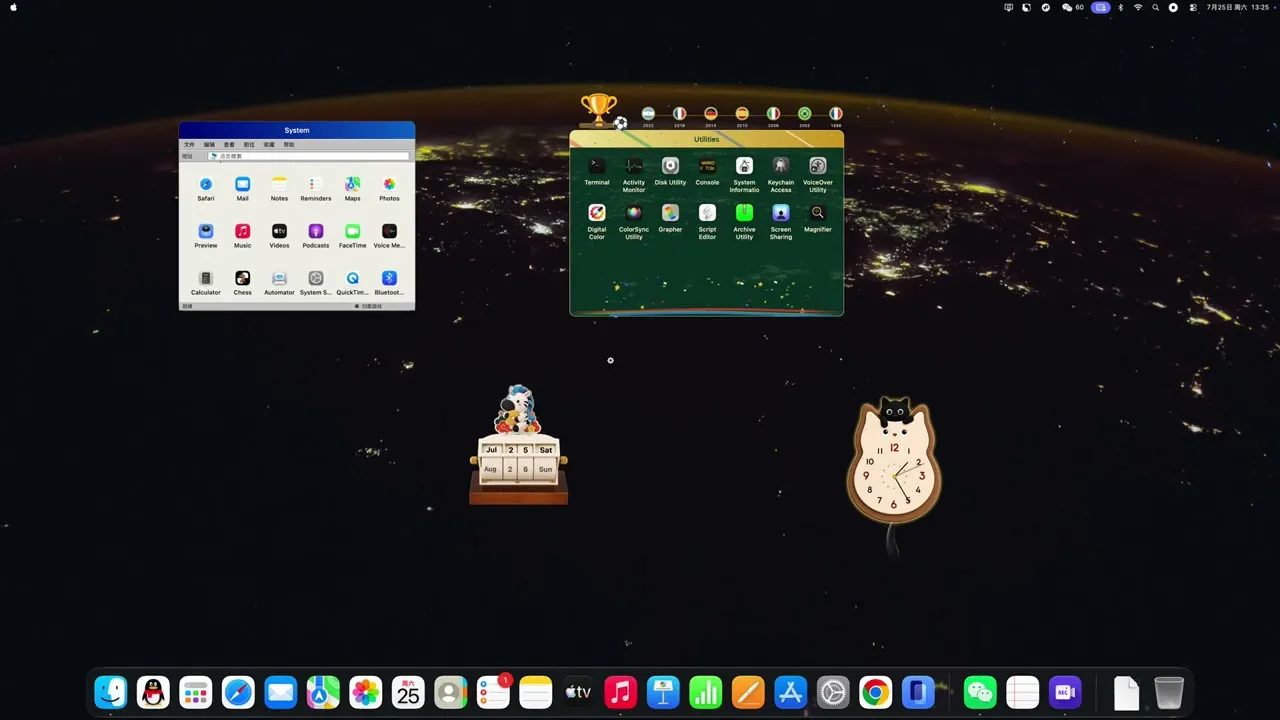This screenshot has height=720, width=1280.
Task: Open Bluetooth icon in the System window
Action: point(389,278)
